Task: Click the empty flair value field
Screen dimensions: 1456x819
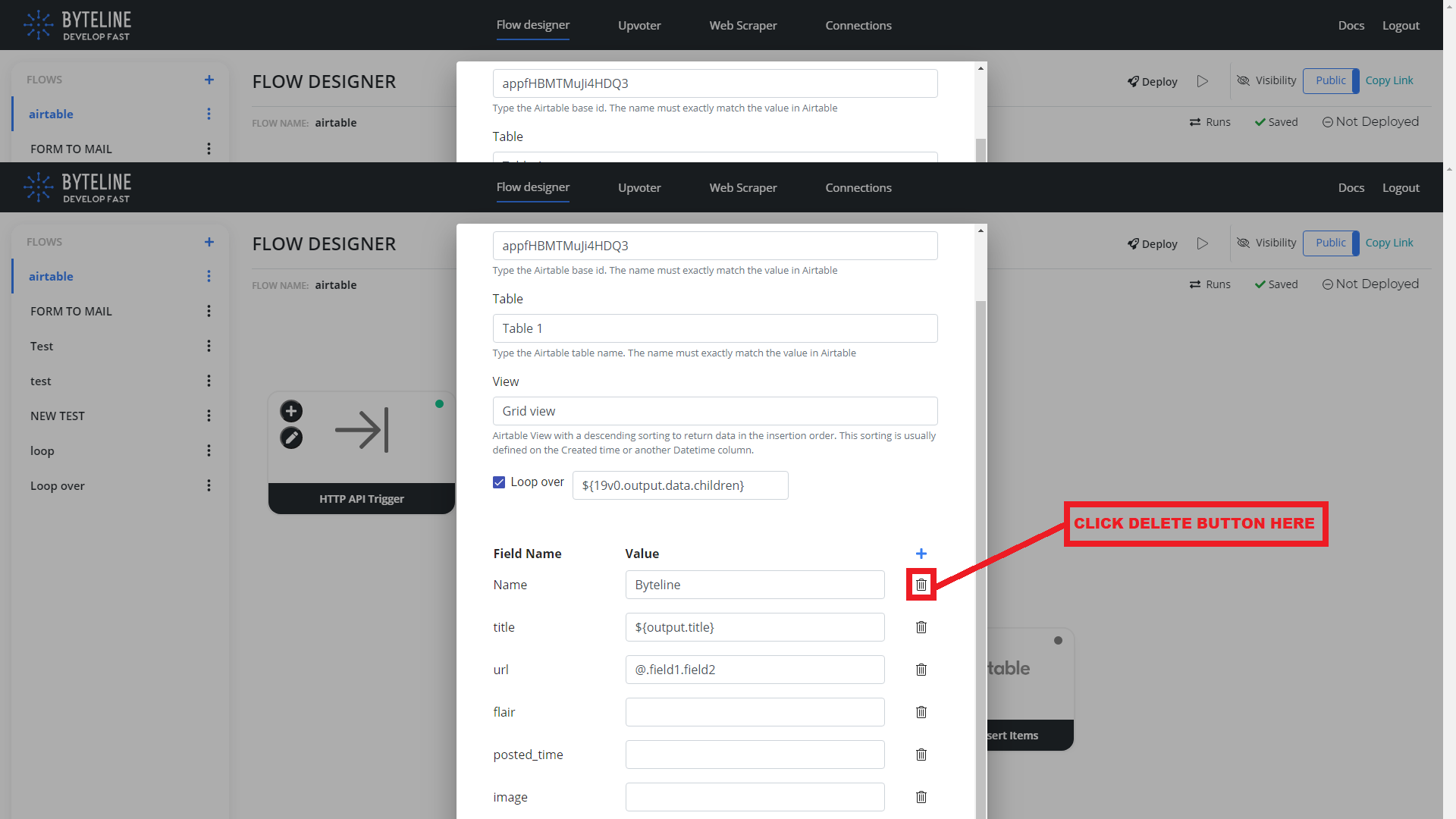Action: (755, 712)
